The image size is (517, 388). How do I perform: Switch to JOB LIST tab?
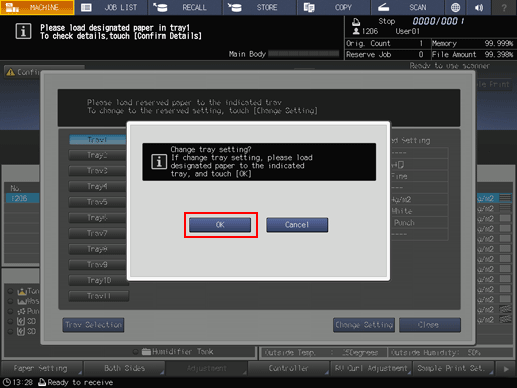(111, 7)
